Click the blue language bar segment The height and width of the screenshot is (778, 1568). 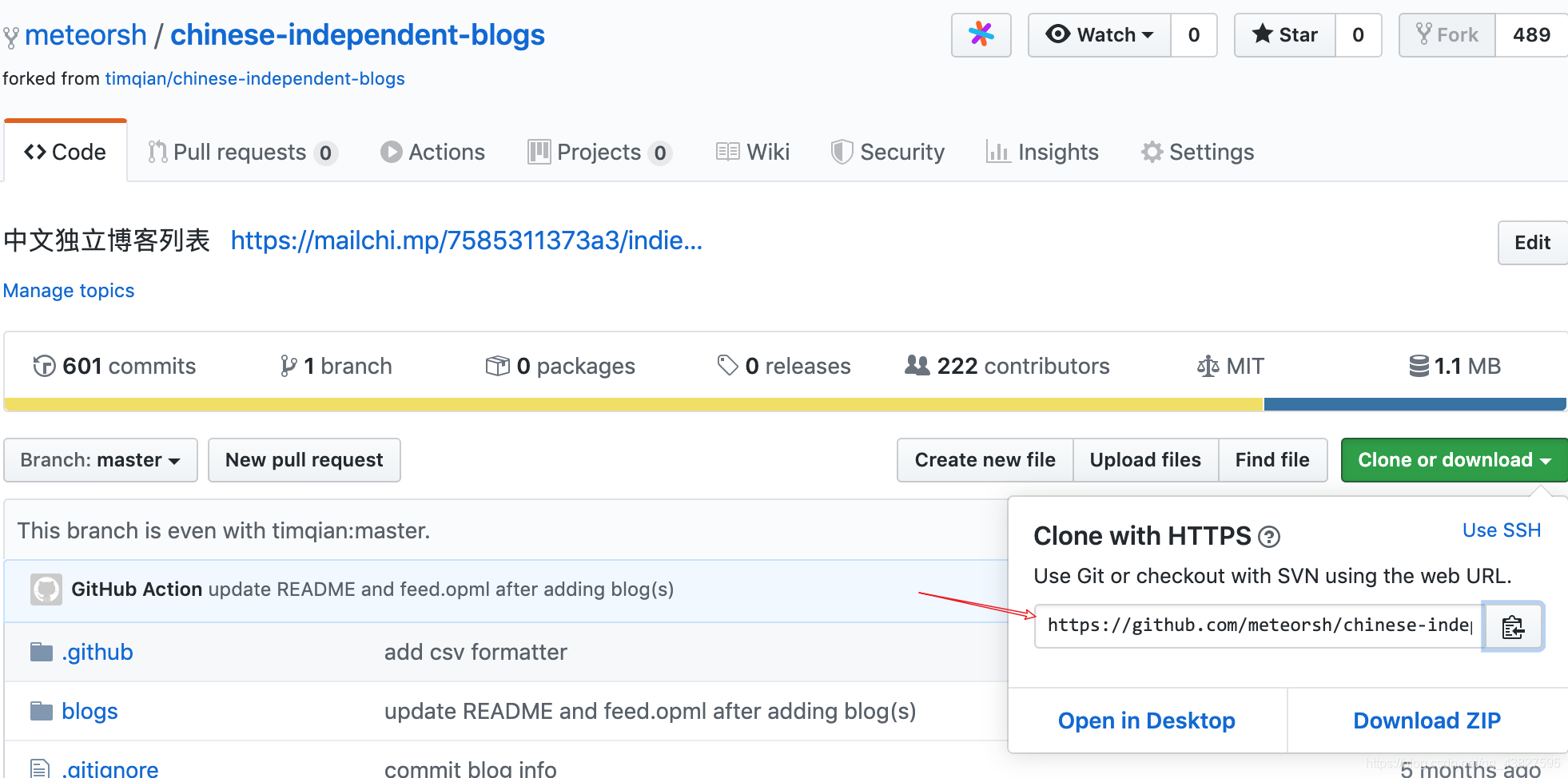tap(1415, 404)
